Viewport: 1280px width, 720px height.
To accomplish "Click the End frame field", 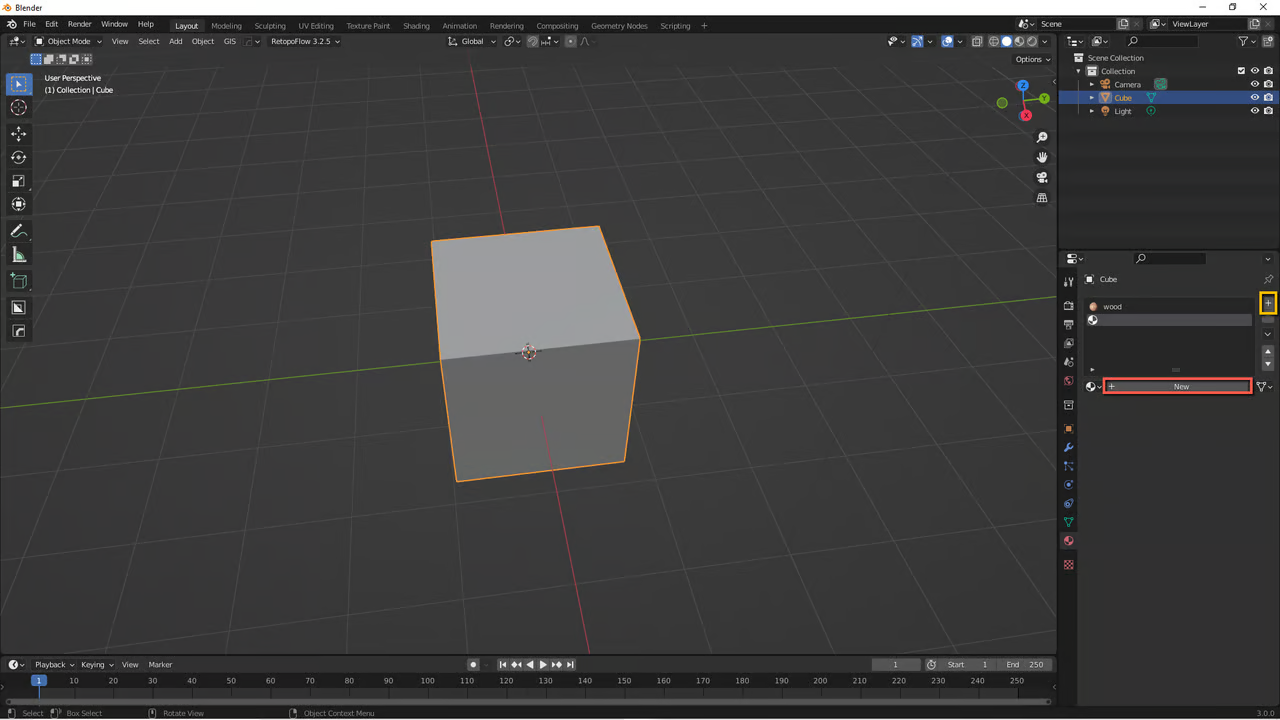I will coord(1024,664).
